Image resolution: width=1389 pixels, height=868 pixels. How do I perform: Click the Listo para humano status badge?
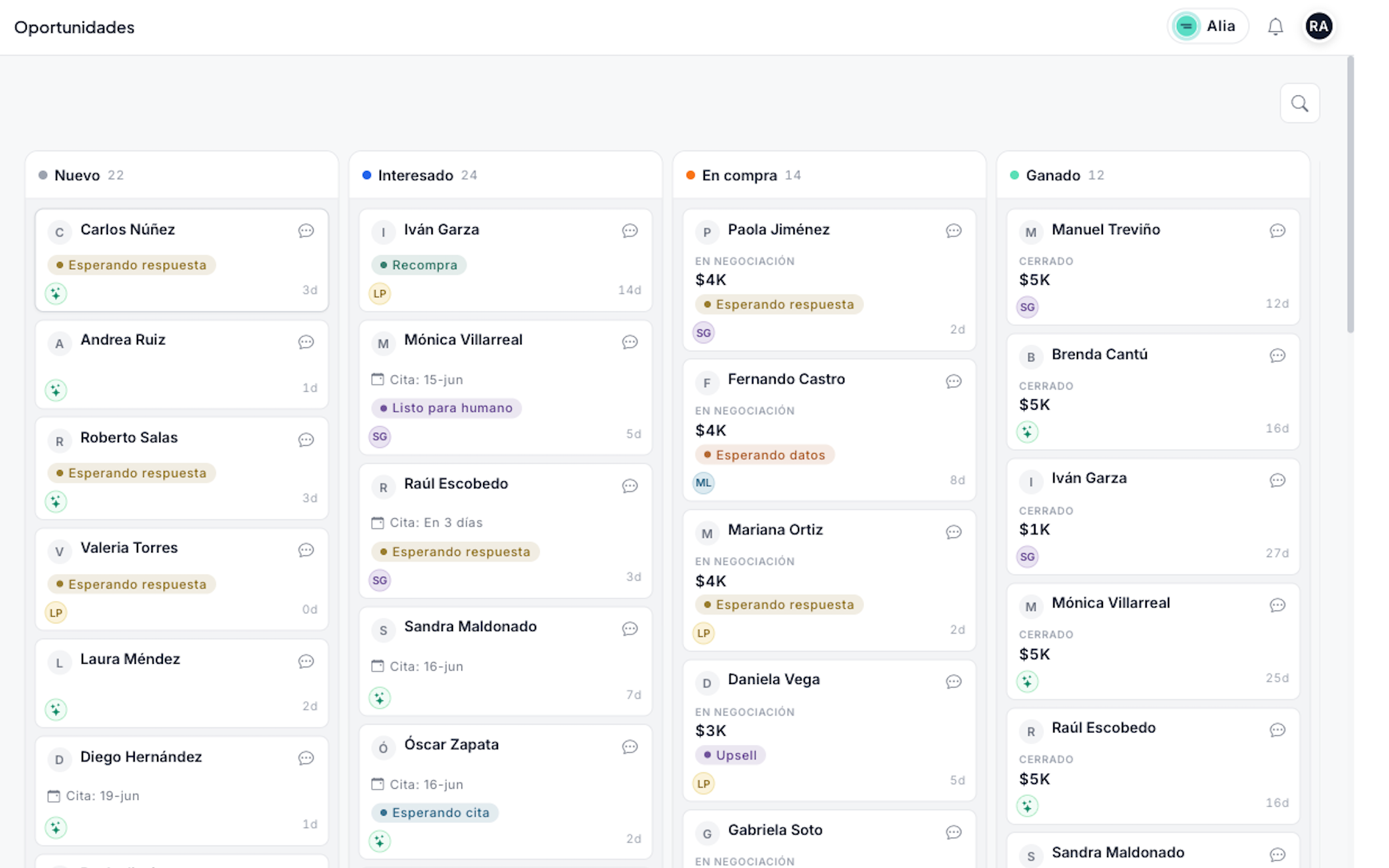[446, 408]
